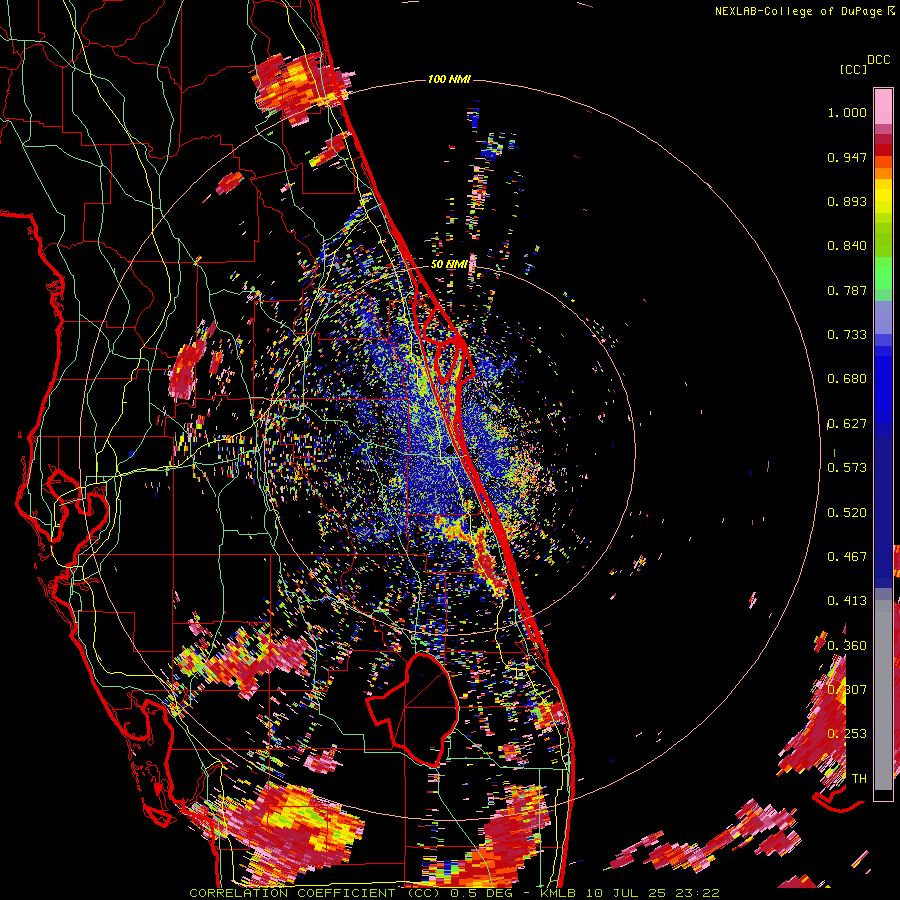The width and height of the screenshot is (900, 900).
Task: Select the 1.000 scale value
Action: 847,112
